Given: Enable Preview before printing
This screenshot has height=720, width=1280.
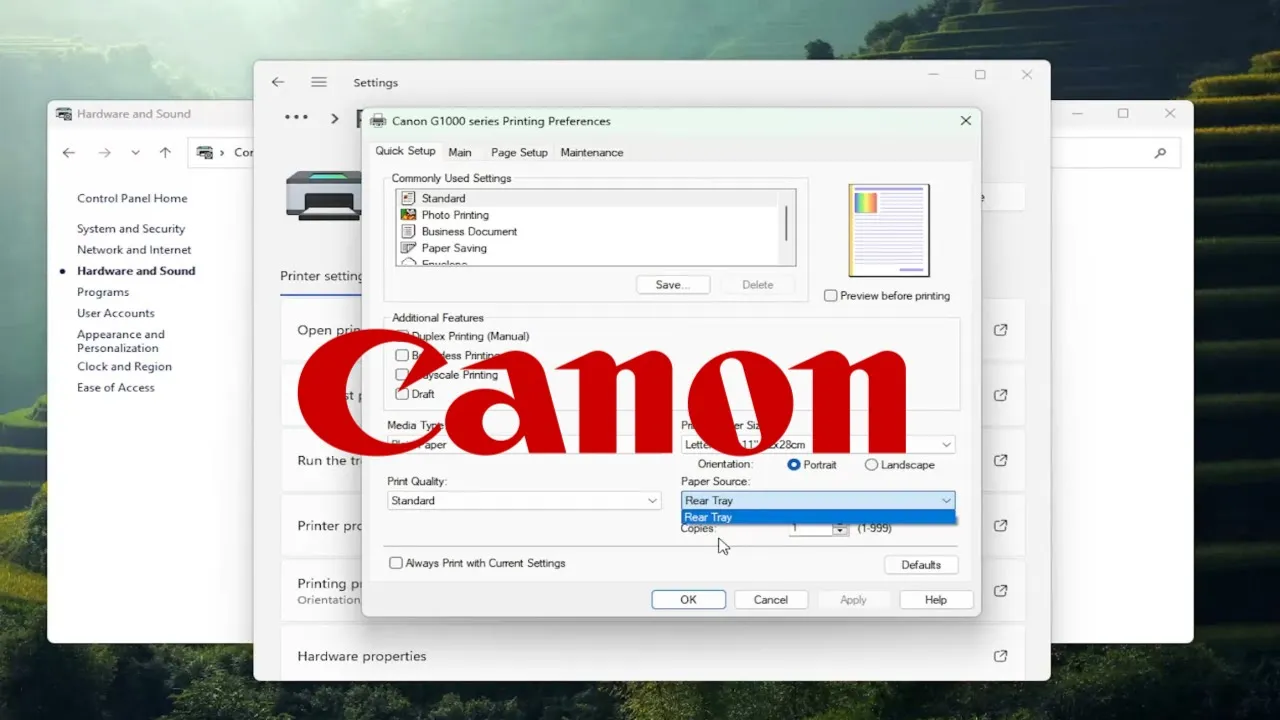Looking at the screenshot, I should coord(830,296).
